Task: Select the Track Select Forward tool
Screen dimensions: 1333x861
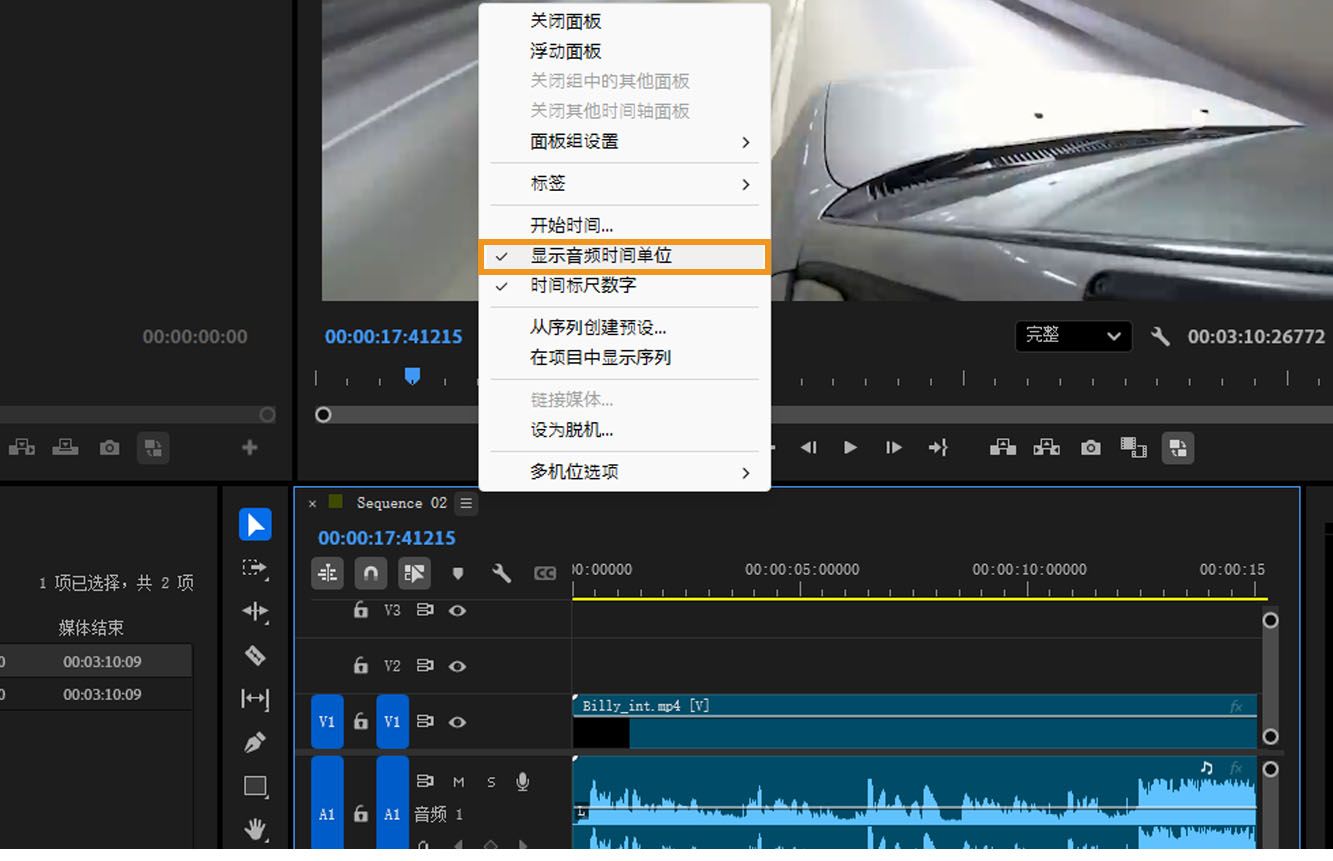Action: [x=256, y=570]
